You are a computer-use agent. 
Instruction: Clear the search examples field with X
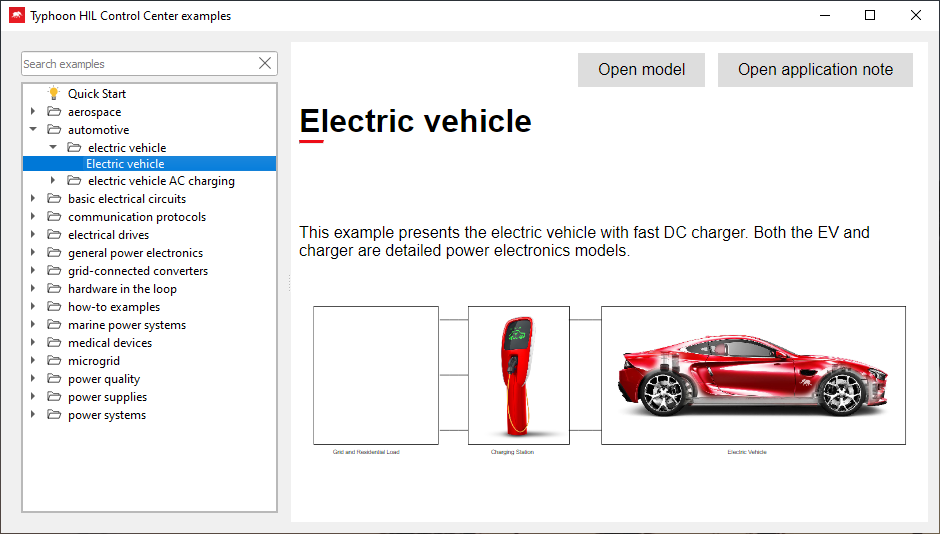[265, 64]
